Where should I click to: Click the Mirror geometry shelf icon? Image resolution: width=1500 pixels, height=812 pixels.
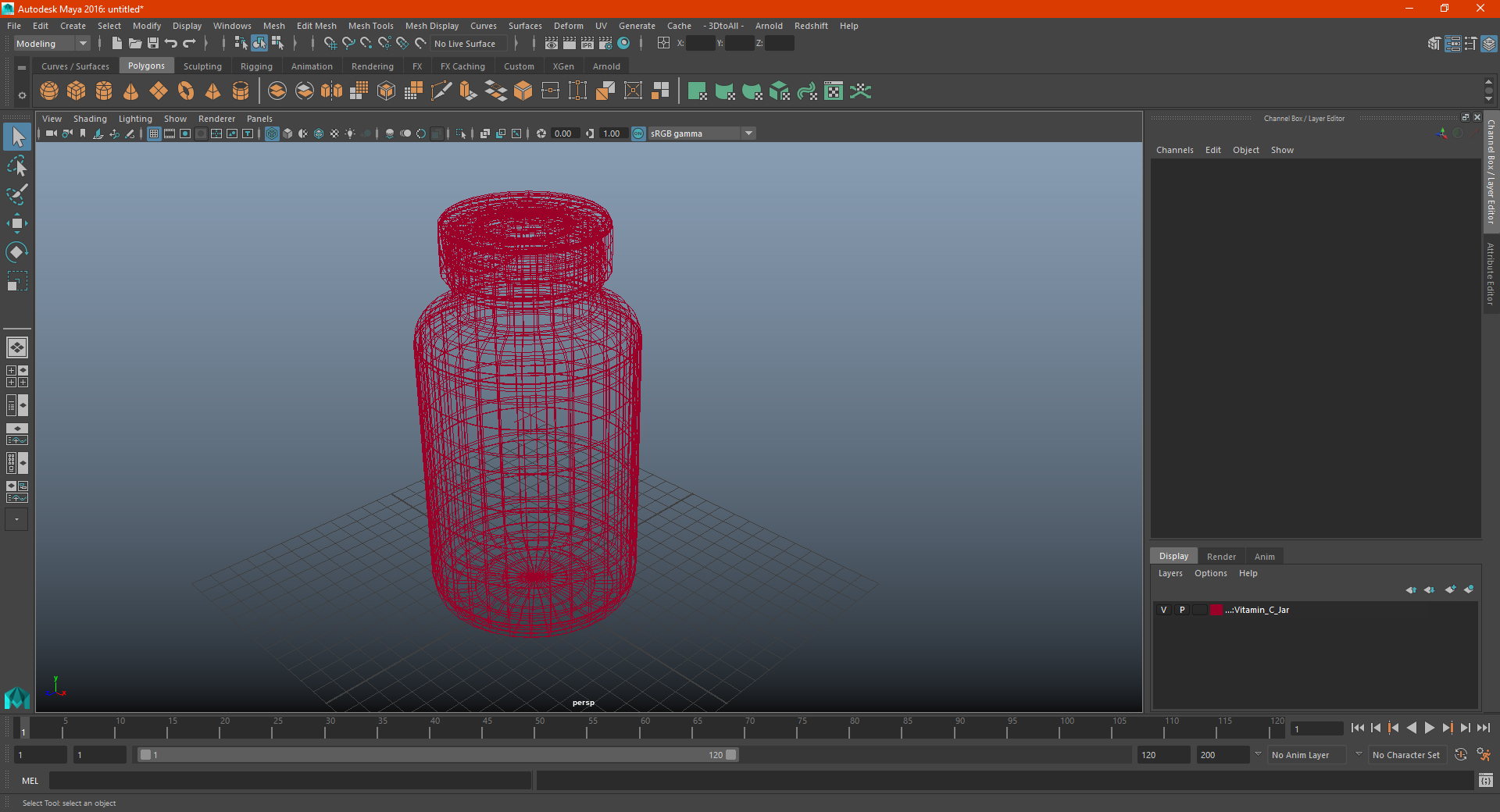point(332,91)
